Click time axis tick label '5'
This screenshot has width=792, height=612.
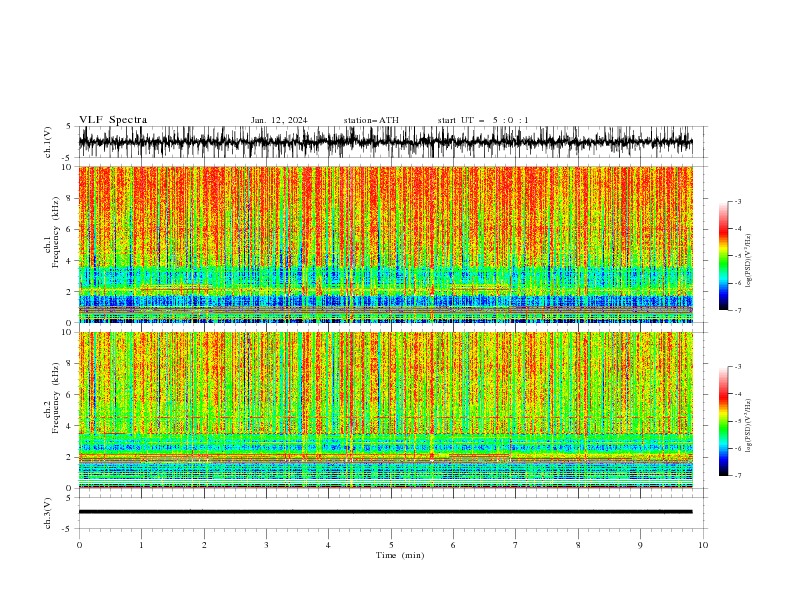[391, 545]
